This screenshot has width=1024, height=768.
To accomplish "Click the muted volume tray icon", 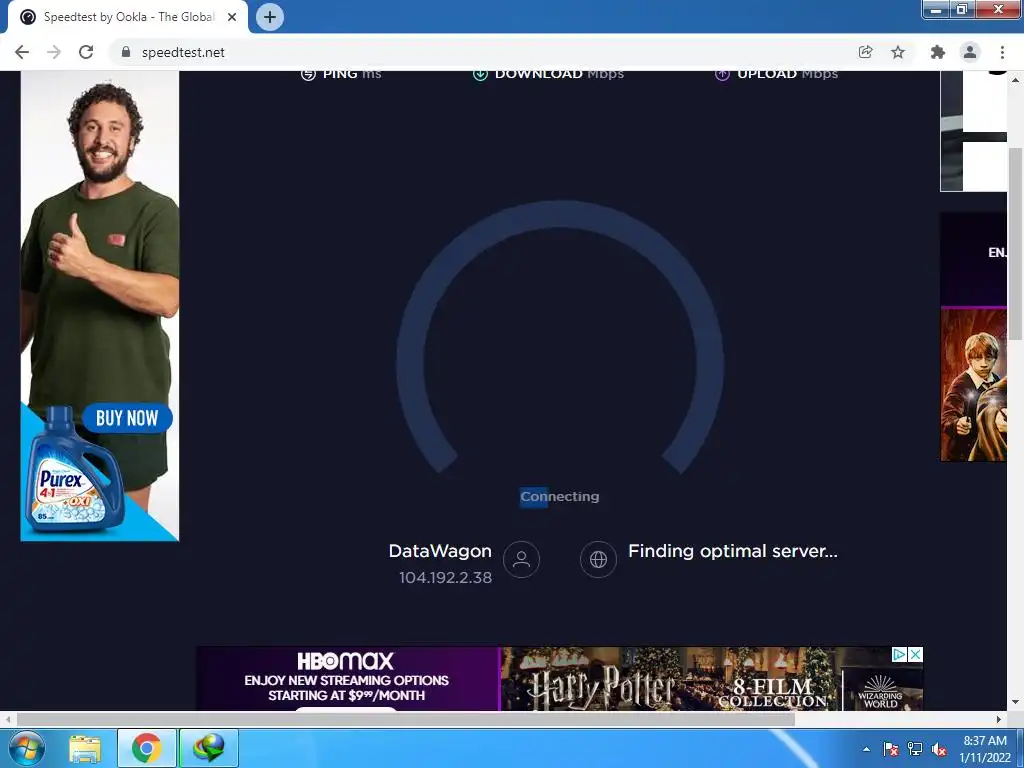I will pos(939,750).
